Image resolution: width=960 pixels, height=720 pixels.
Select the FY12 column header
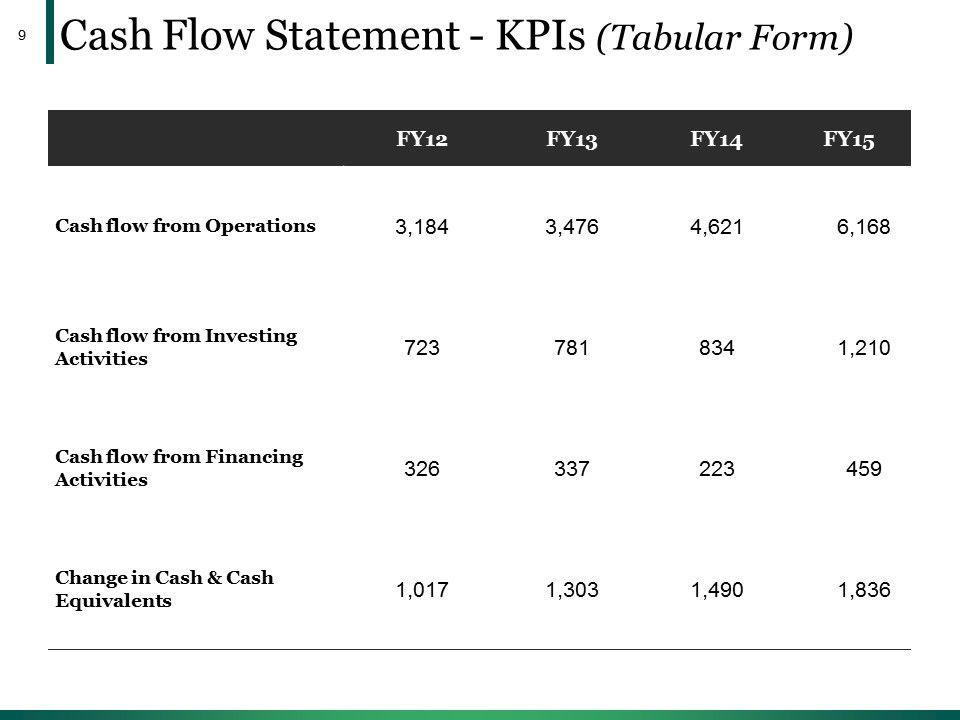[x=421, y=140]
